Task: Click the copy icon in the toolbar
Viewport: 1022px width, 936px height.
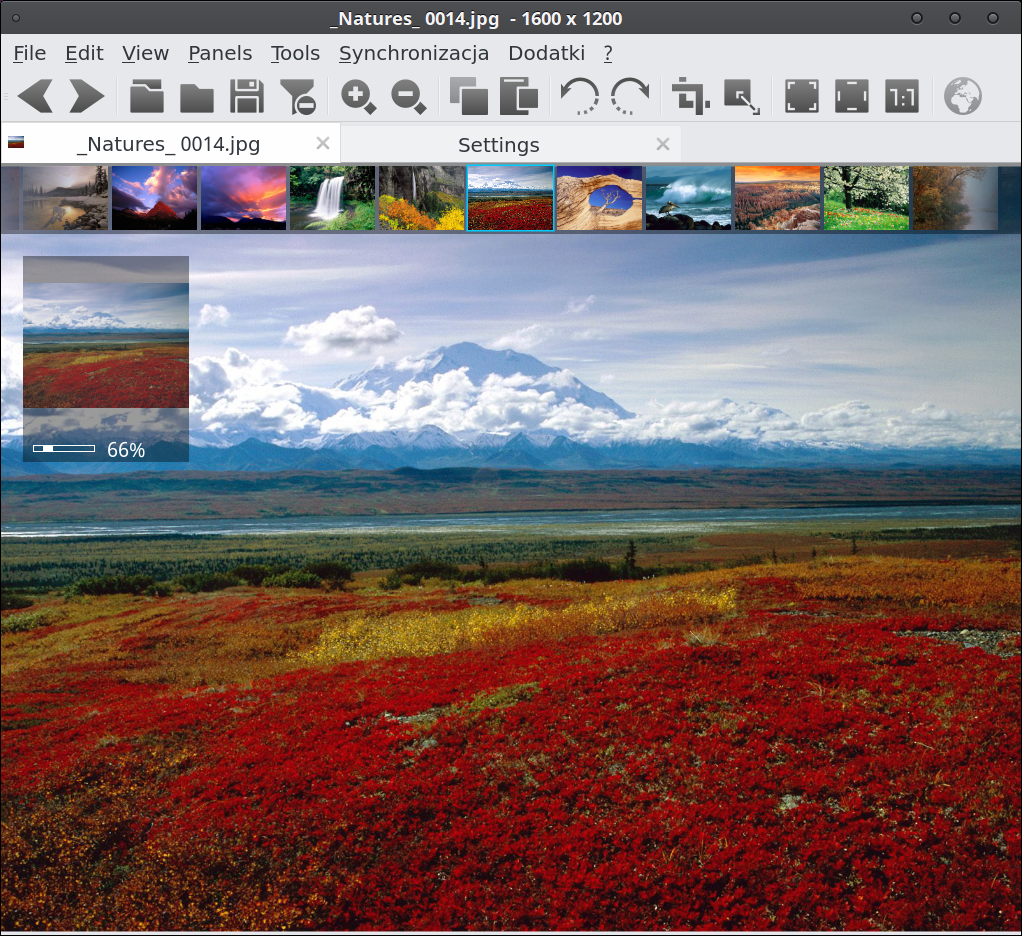Action: [469, 96]
